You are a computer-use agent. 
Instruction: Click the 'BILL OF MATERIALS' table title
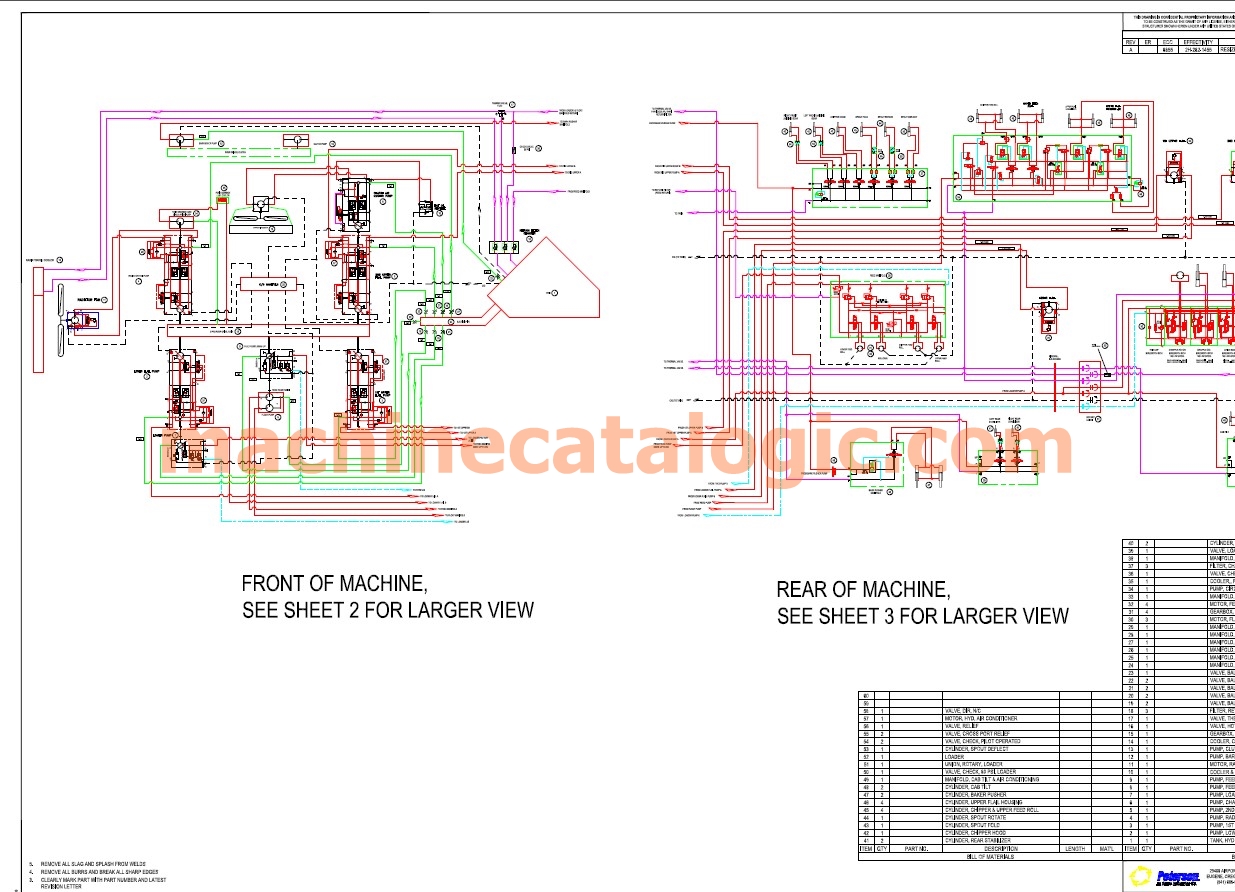tap(990, 857)
